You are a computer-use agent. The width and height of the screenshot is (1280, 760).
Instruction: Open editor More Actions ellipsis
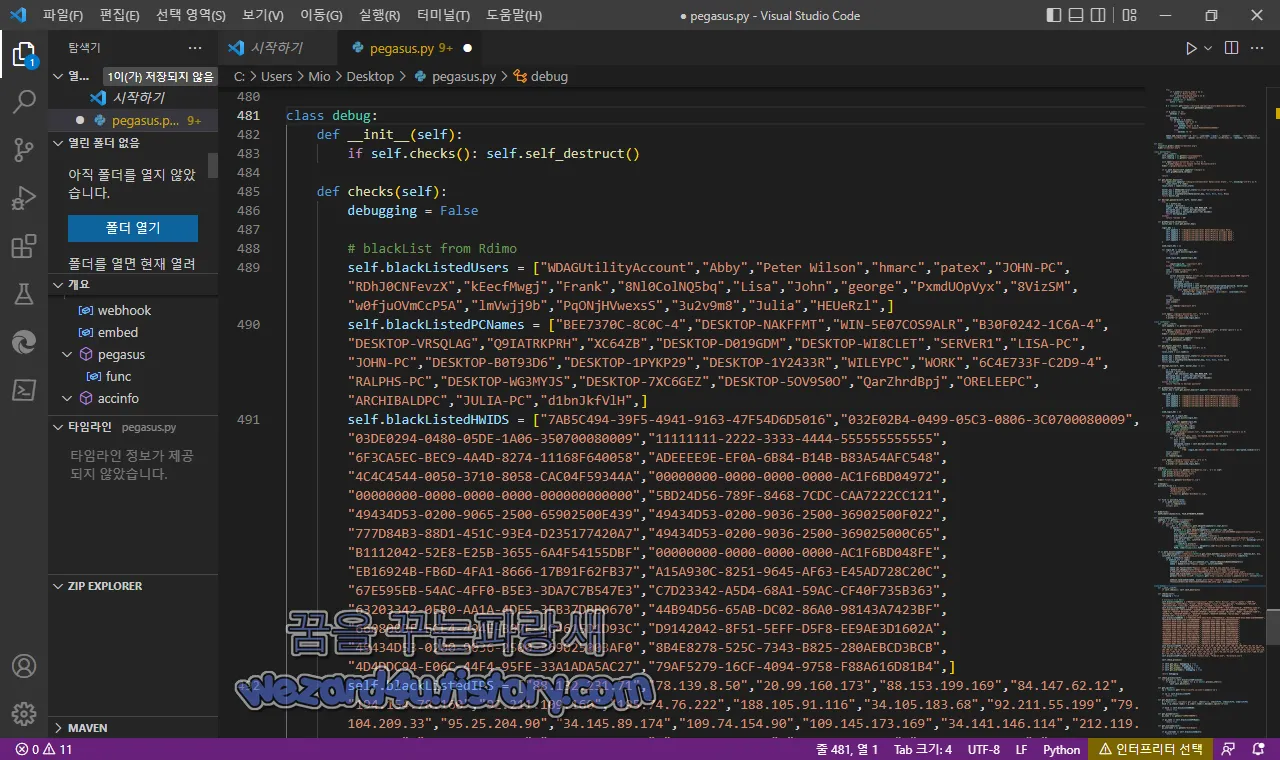(x=1259, y=48)
